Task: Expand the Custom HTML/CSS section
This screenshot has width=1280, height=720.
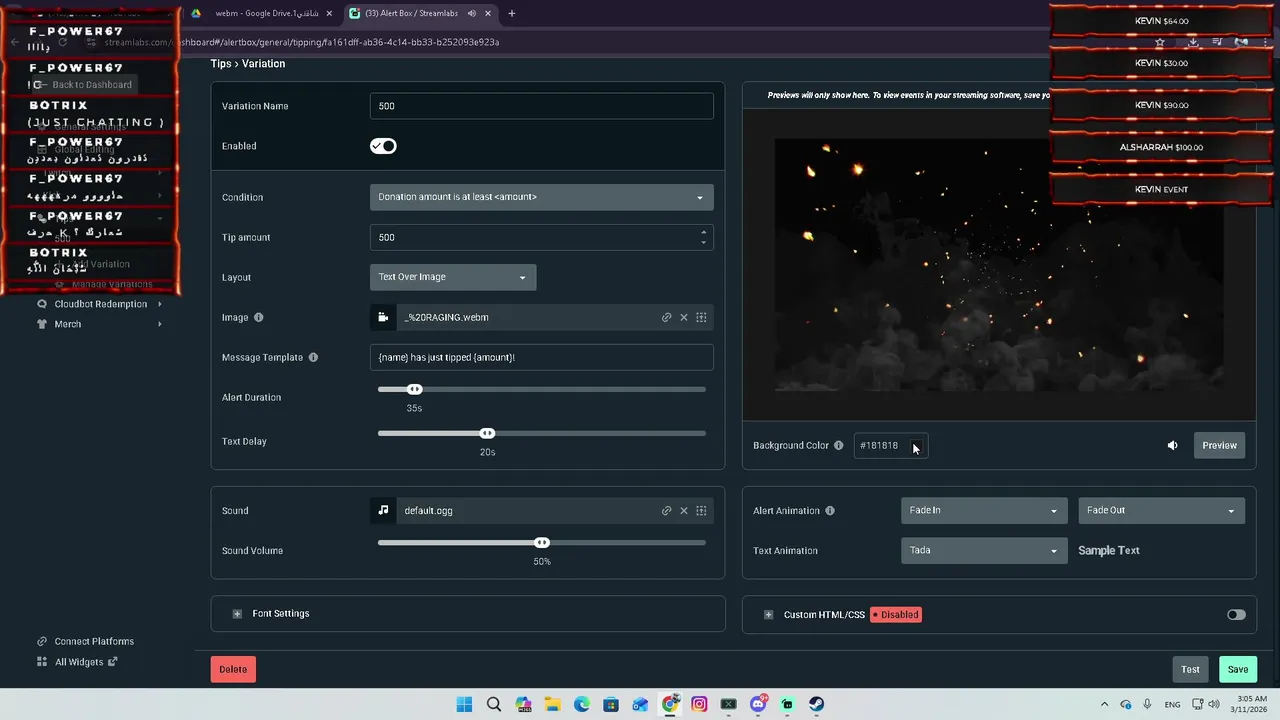Action: (768, 615)
